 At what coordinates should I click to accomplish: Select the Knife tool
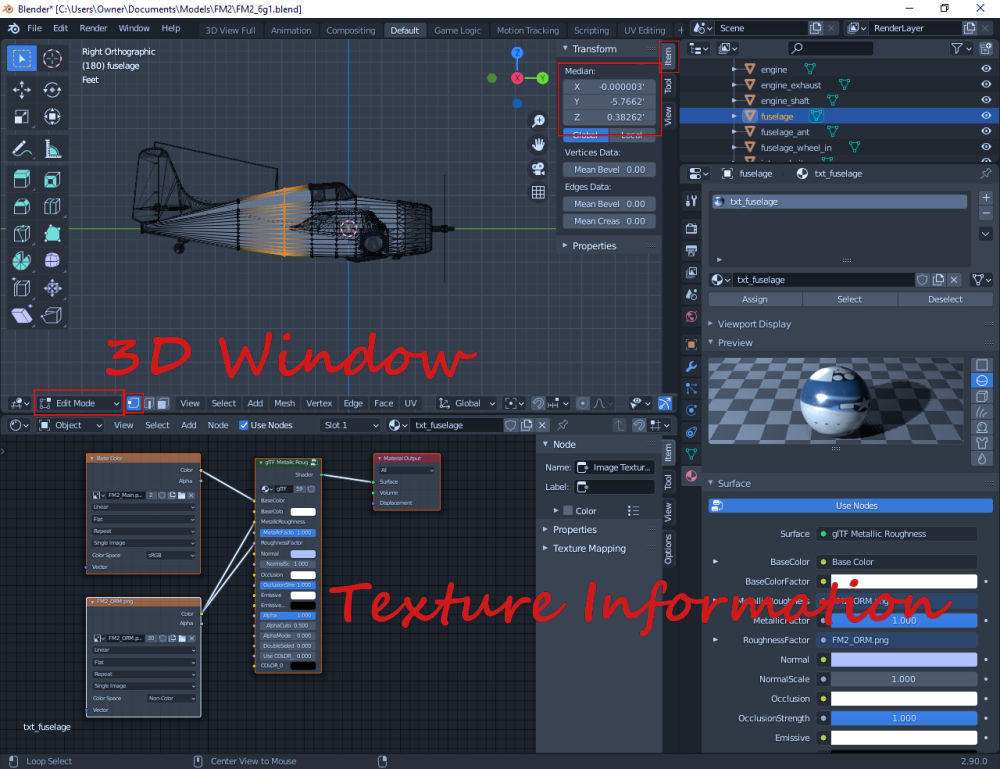(22, 234)
